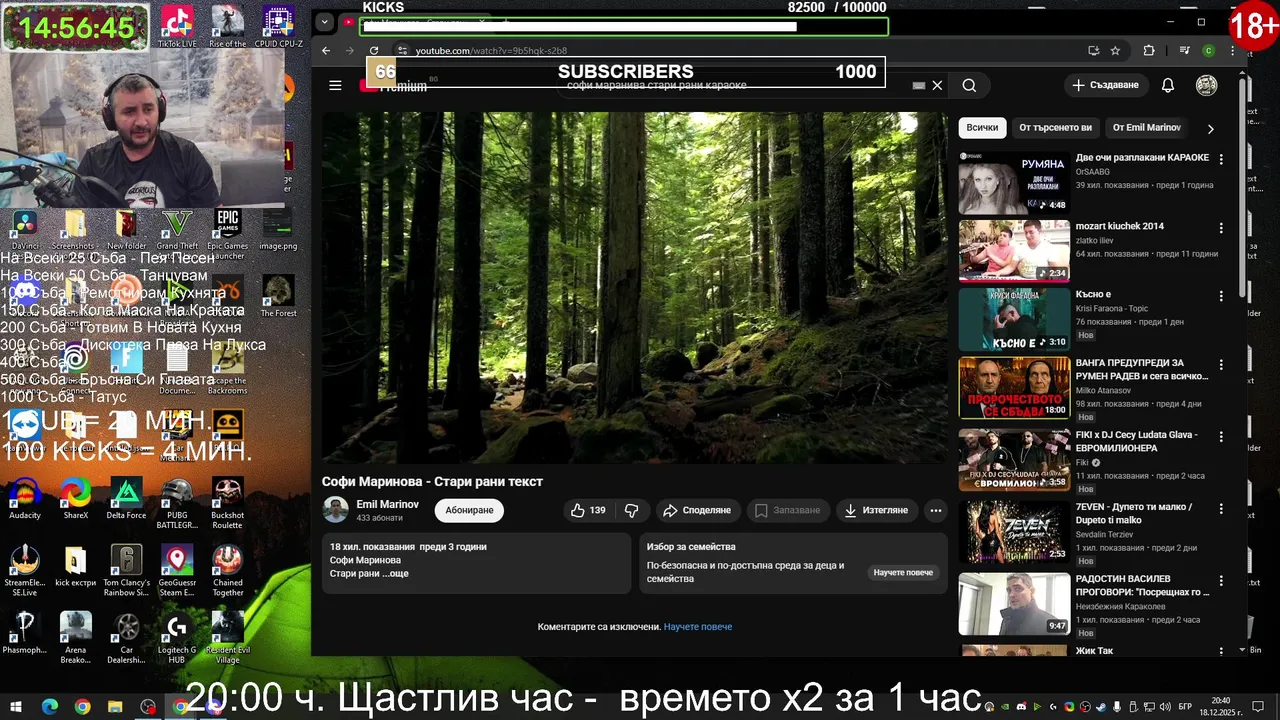Viewport: 1280px width, 720px height.
Task: Click the Създаване create button
Action: click(1105, 85)
